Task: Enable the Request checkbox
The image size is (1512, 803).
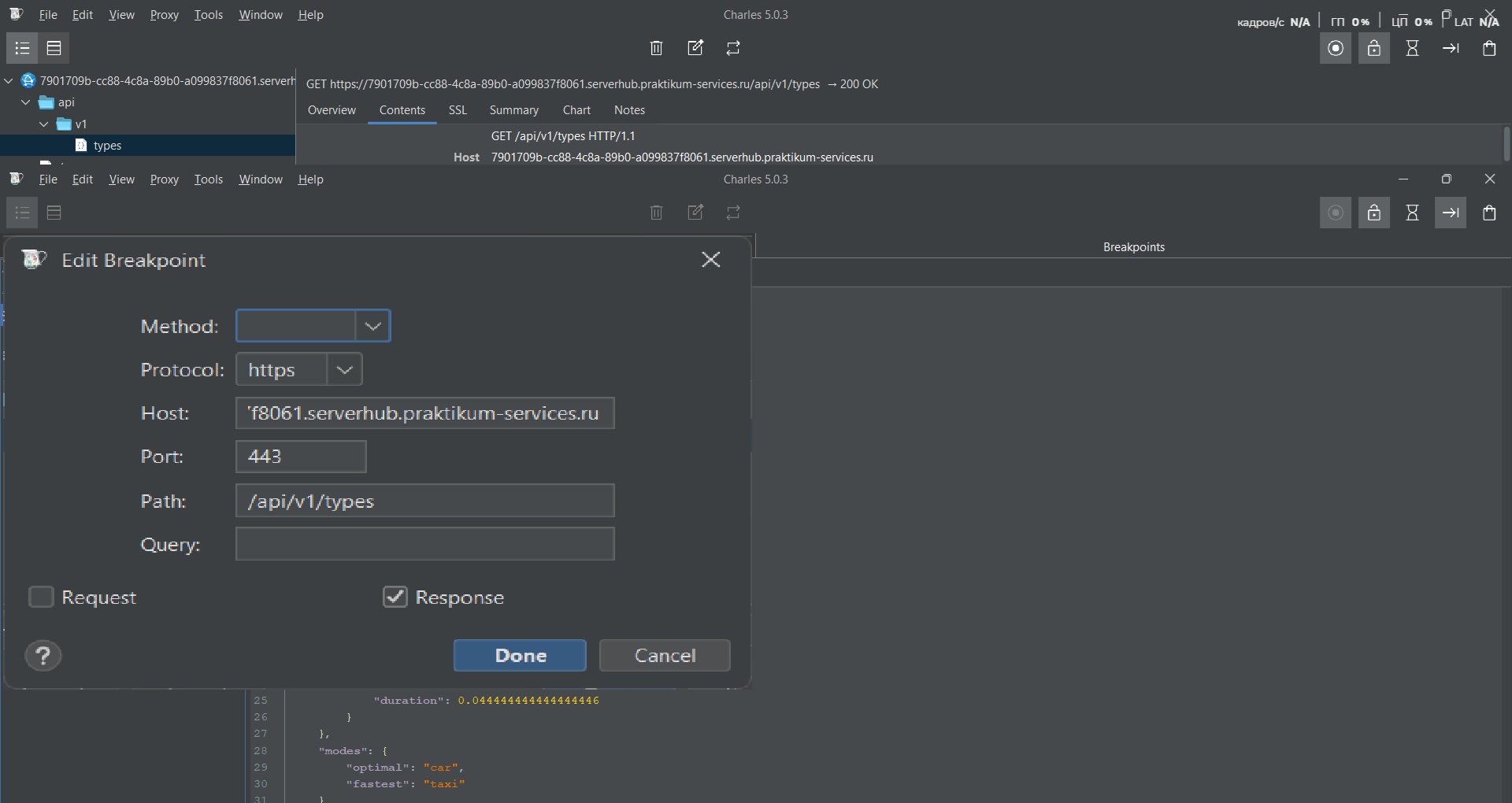Action: (x=41, y=597)
